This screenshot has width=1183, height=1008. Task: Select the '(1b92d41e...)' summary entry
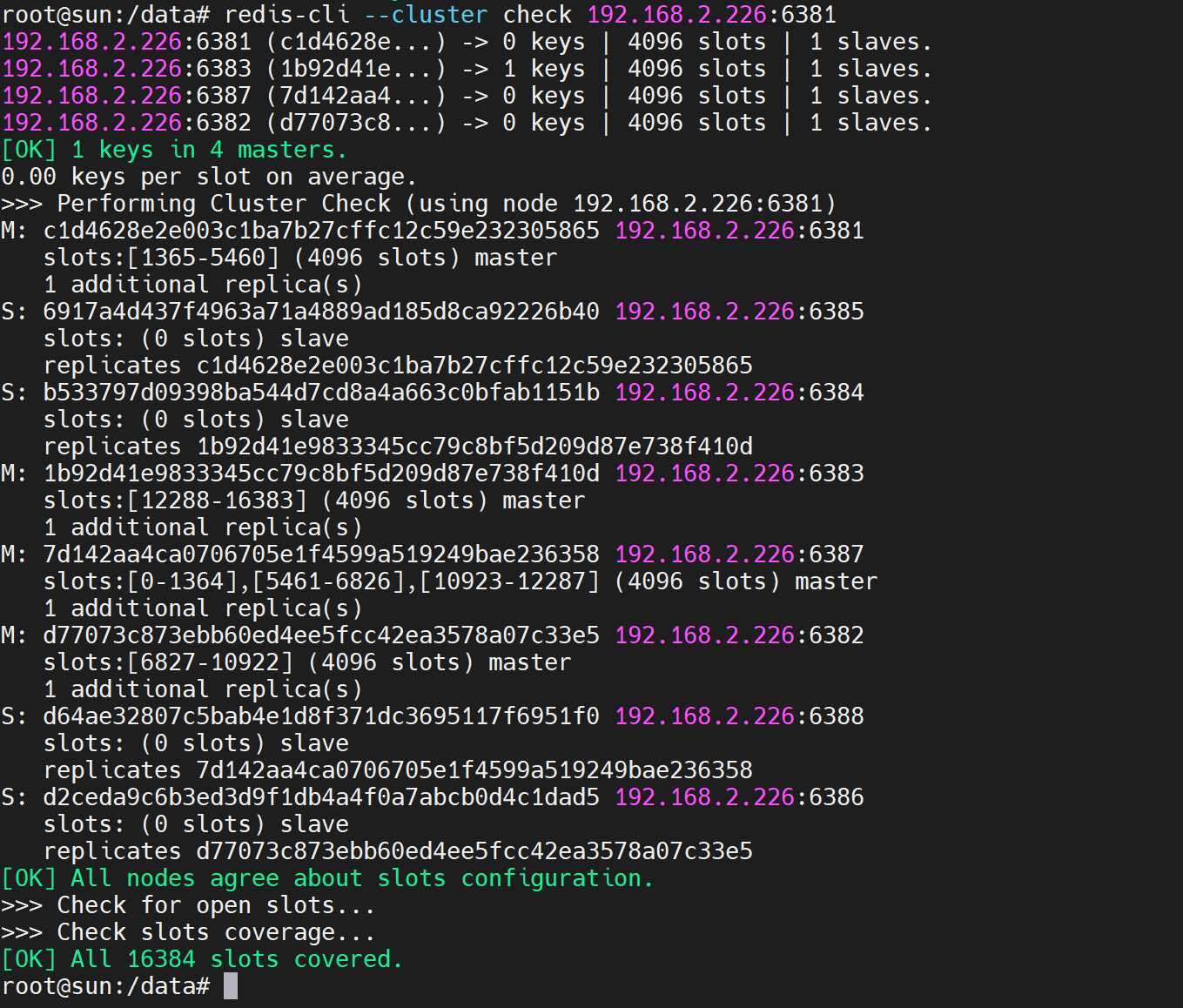click(x=356, y=69)
